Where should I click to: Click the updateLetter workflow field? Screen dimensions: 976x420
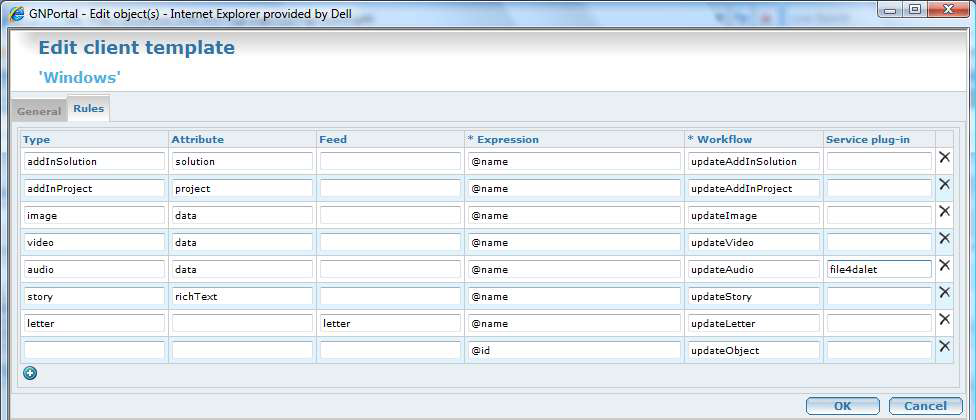(754, 324)
